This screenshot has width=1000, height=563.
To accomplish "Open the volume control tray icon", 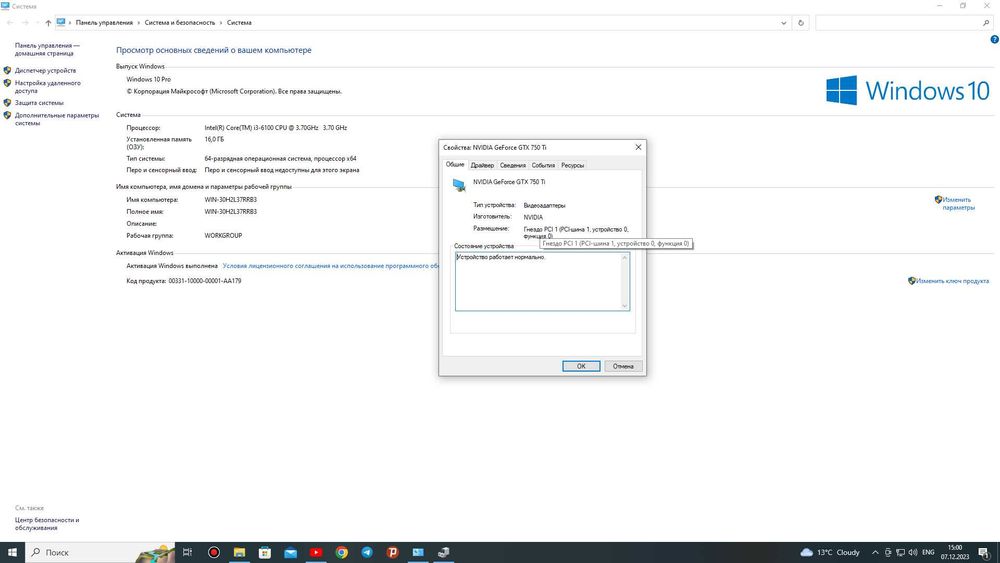I will [x=913, y=552].
